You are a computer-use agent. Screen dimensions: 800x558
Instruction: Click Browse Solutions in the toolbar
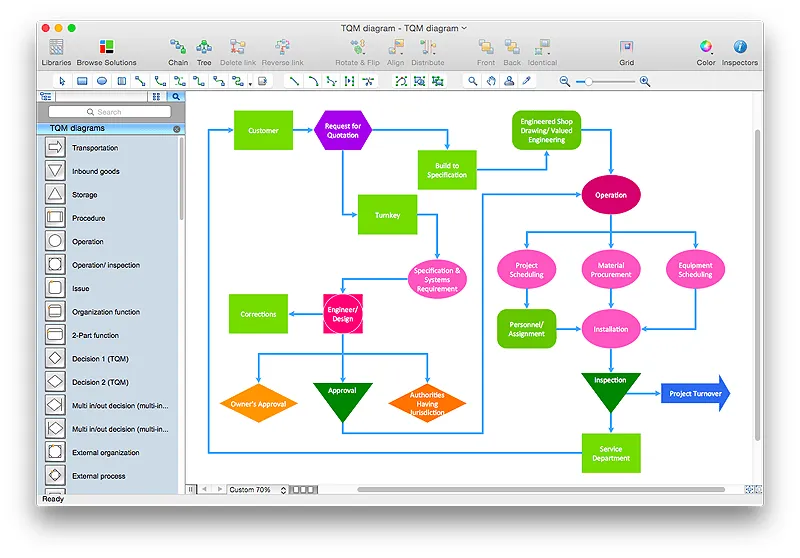point(107,53)
